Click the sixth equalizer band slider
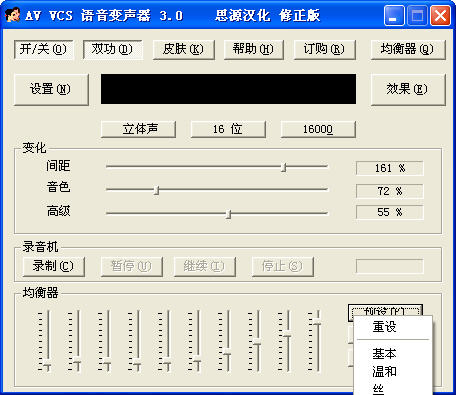 pos(198,341)
